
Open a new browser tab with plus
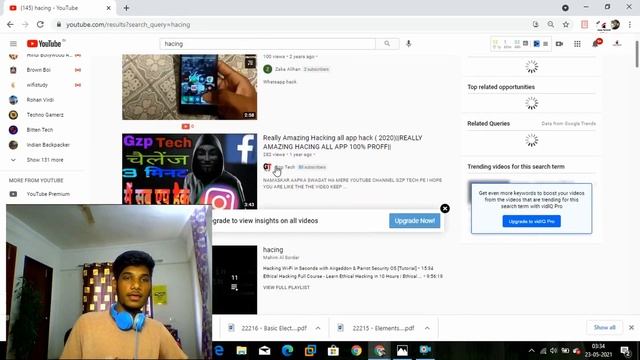pos(127,8)
